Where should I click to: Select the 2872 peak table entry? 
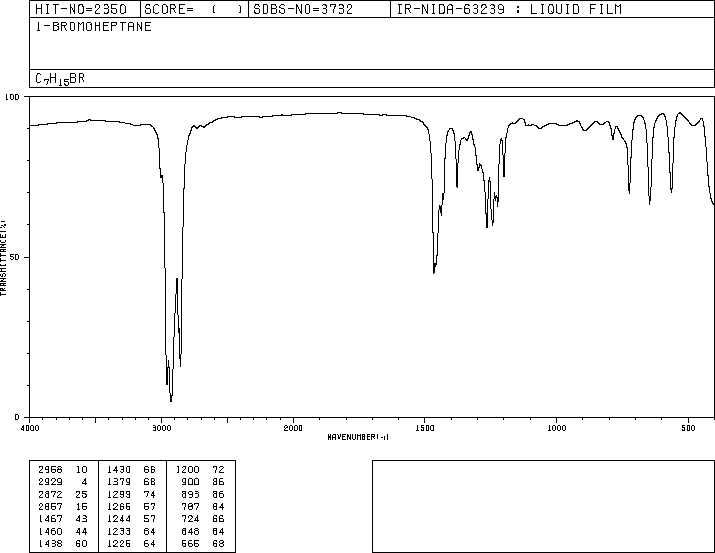click(50, 494)
